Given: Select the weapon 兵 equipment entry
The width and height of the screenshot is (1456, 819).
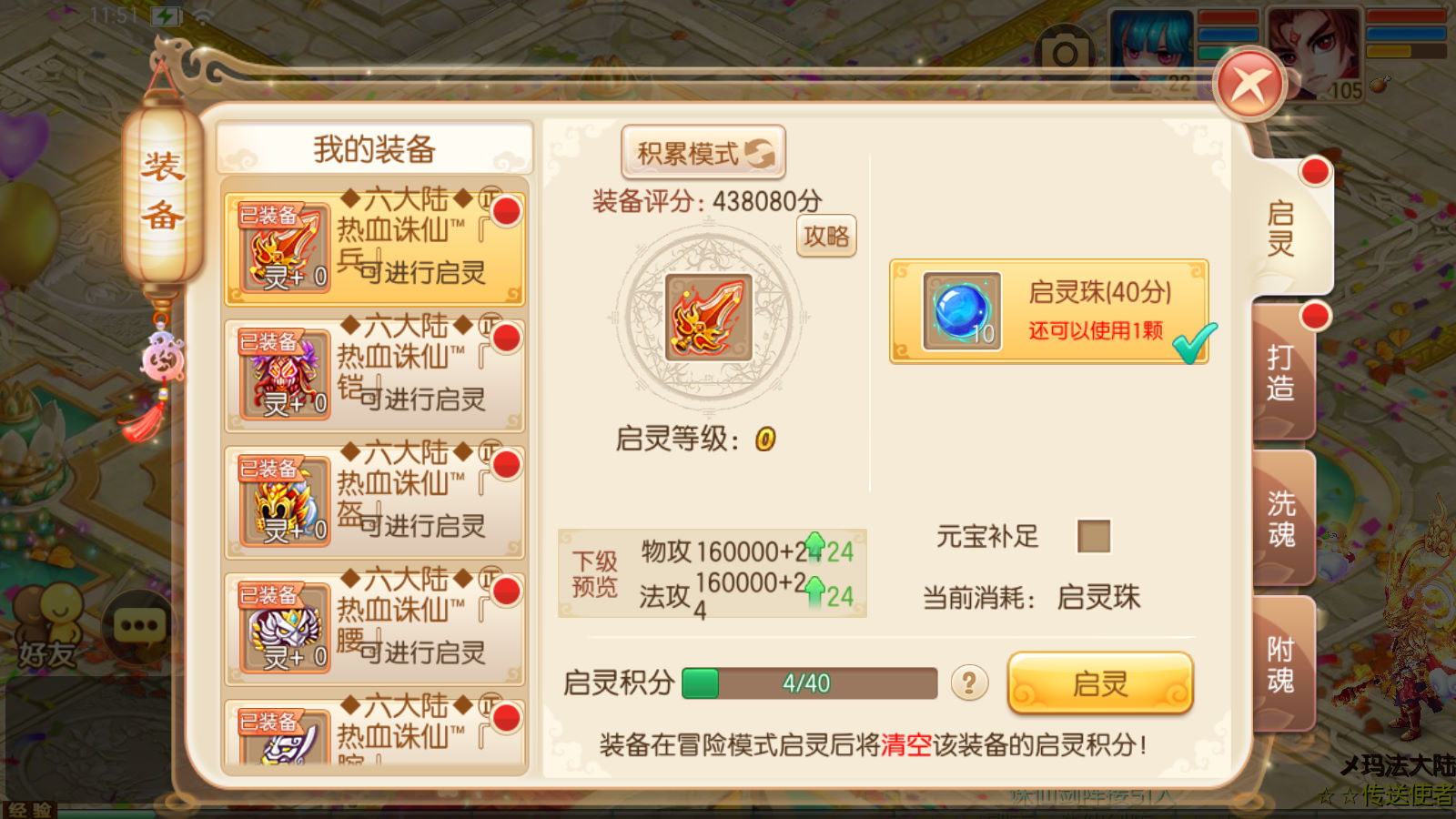Looking at the screenshot, I should (376, 248).
